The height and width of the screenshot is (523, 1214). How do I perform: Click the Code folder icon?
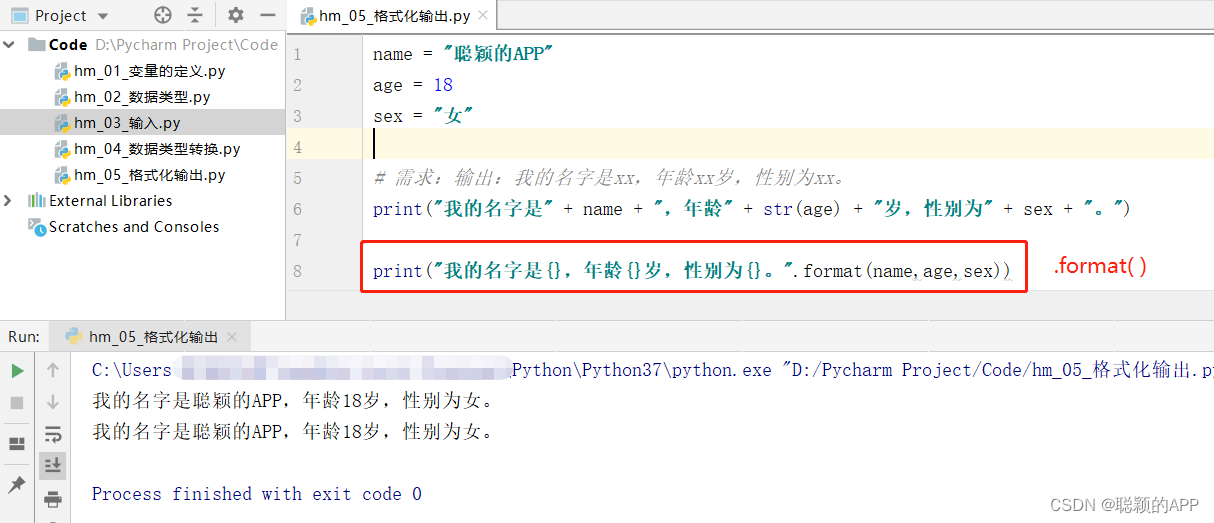tap(37, 44)
